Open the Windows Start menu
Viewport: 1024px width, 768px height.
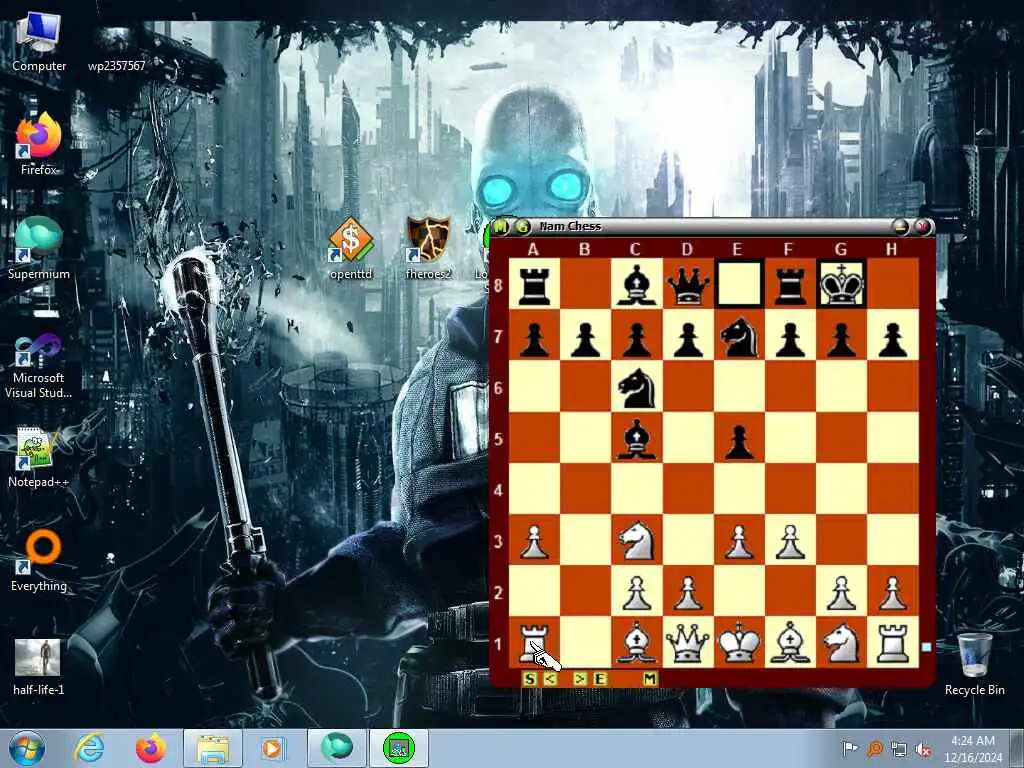click(27, 748)
